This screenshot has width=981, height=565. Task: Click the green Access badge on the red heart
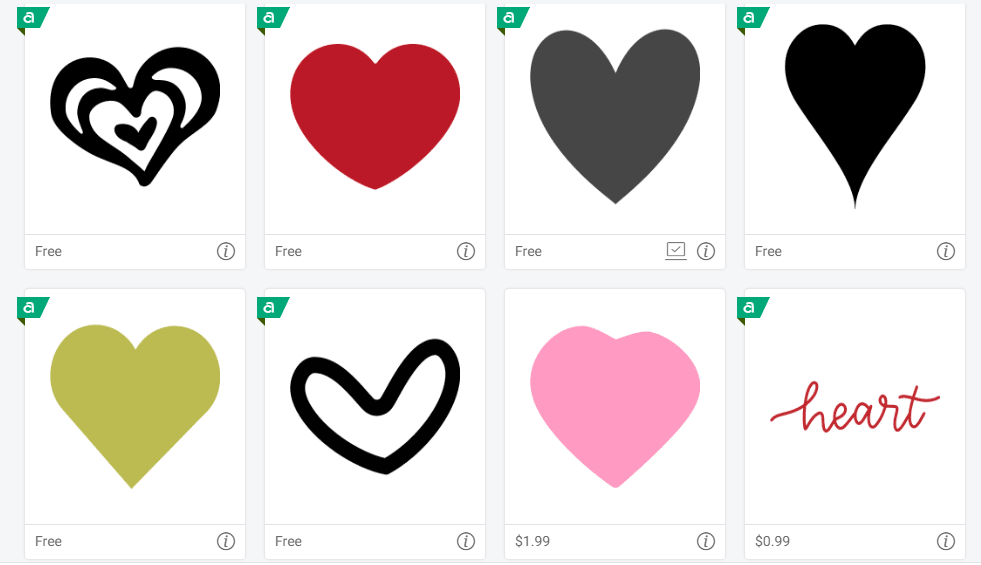(272, 19)
